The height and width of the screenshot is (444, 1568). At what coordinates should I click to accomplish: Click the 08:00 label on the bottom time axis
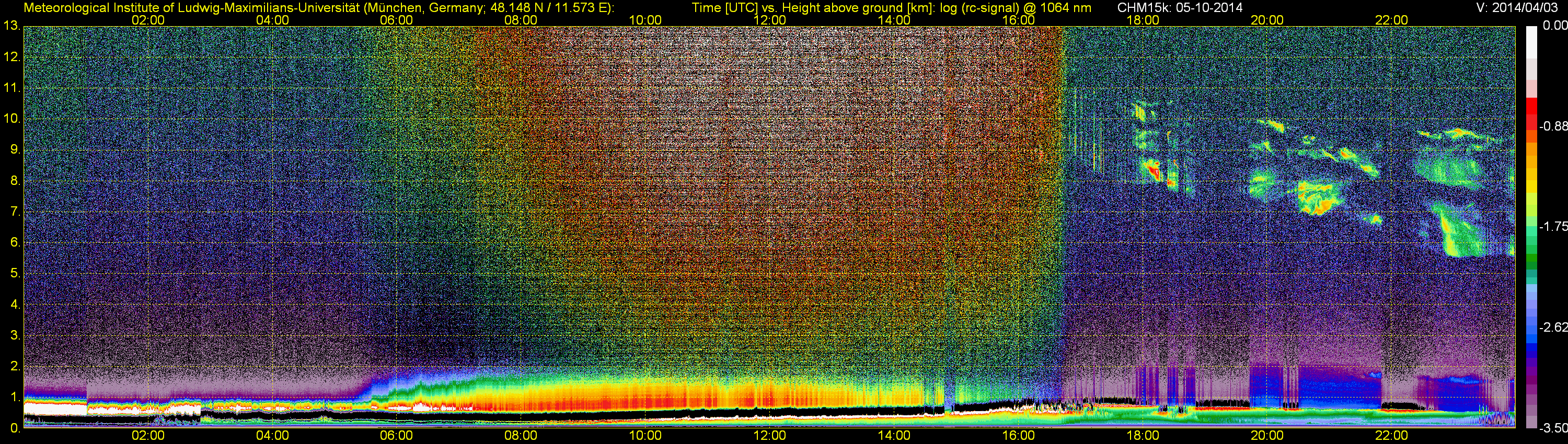click(x=521, y=436)
